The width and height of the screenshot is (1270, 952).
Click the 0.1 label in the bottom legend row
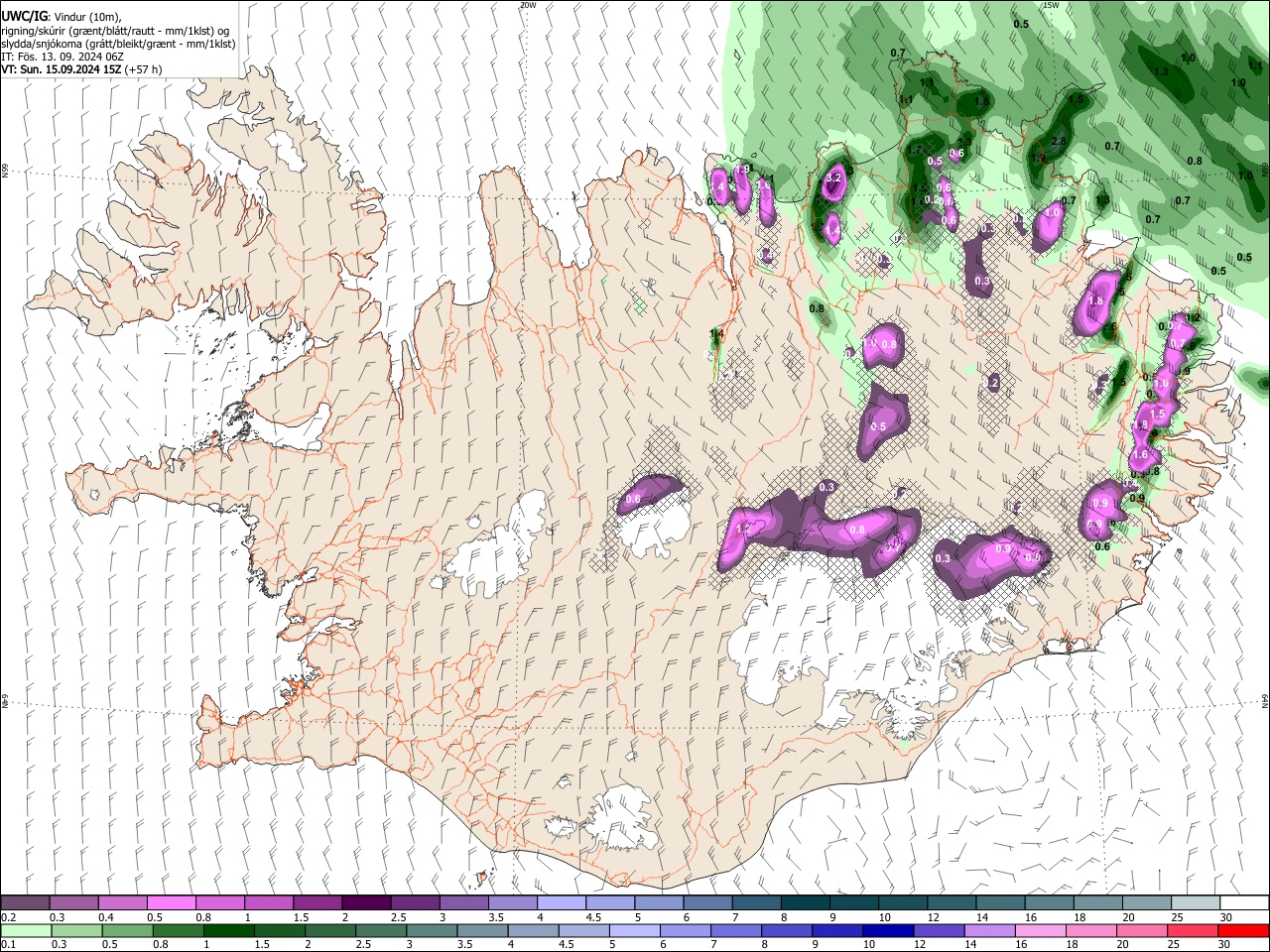(9, 944)
